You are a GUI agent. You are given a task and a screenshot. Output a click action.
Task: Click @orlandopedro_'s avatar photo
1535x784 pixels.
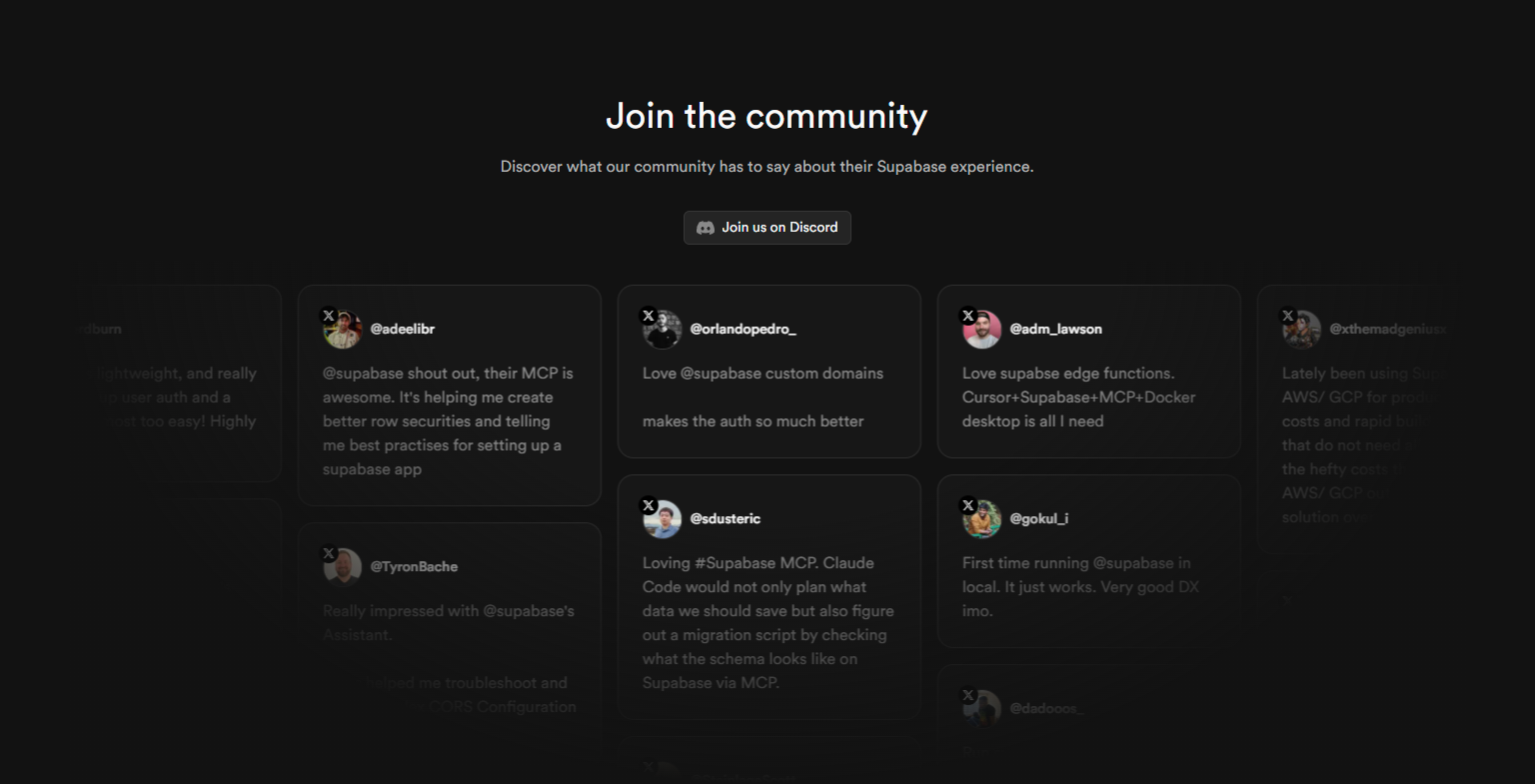pyautogui.click(x=662, y=329)
